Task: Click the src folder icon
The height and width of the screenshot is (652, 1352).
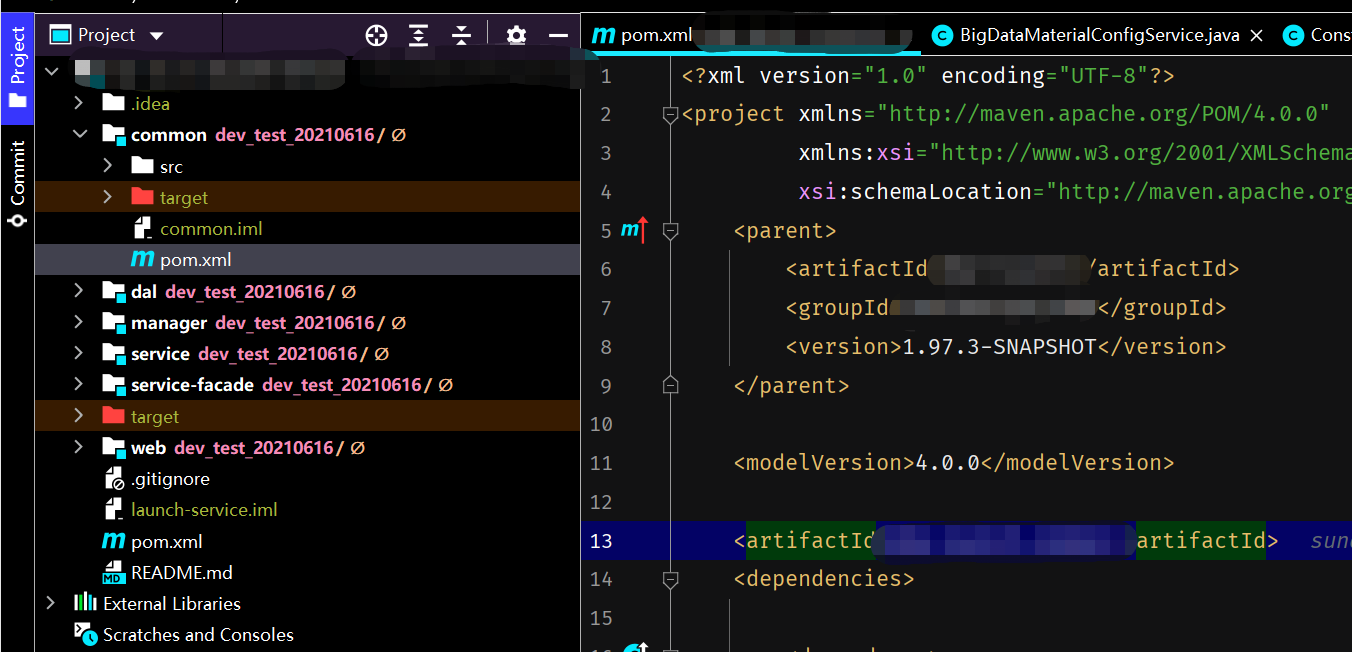Action: point(143,166)
